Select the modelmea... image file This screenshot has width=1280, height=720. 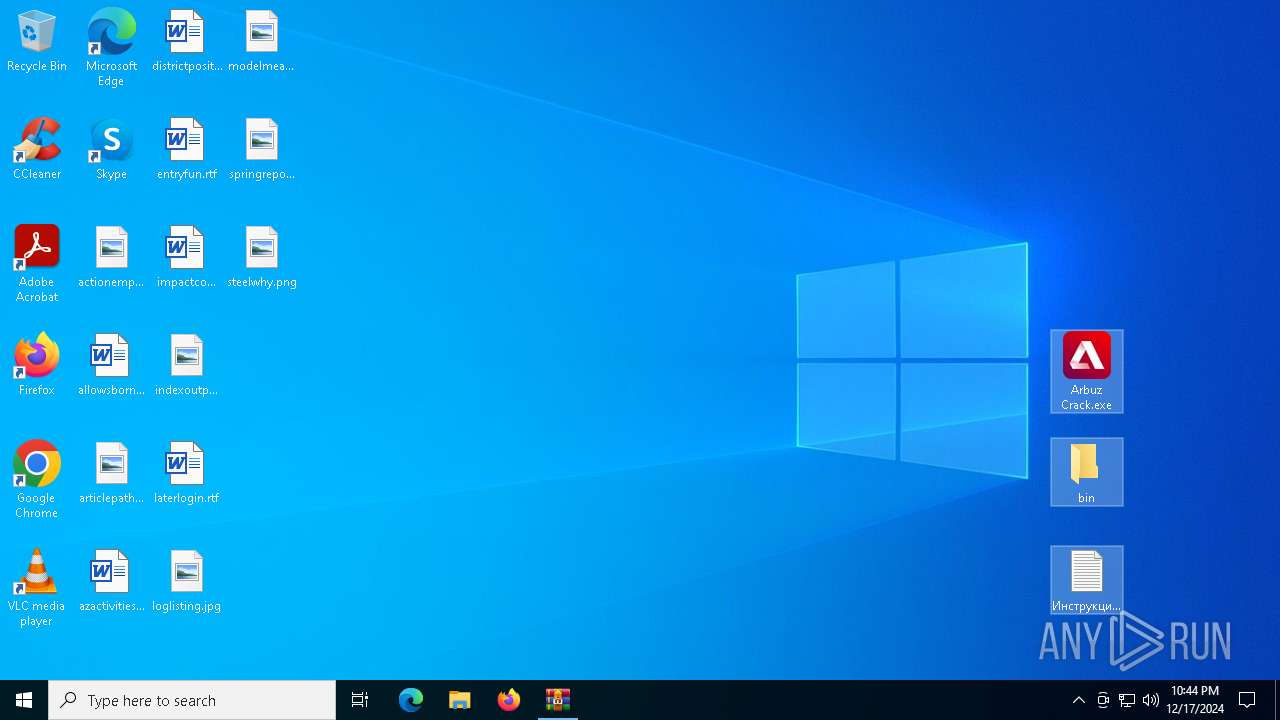point(261,42)
